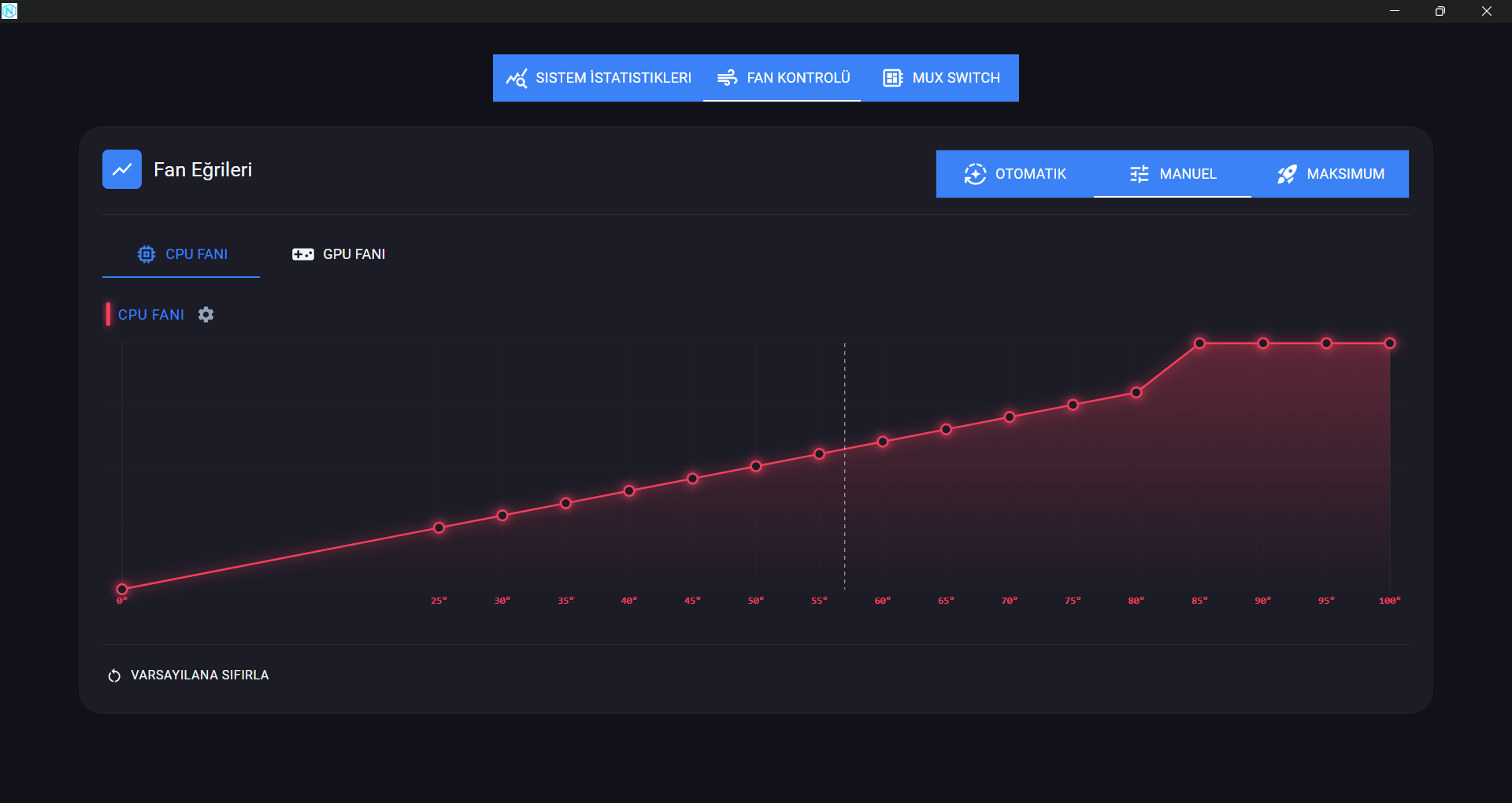Click the CPU chip icon in CPU FANI tab
Screen dimensions: 1512x803
pyautogui.click(x=146, y=254)
